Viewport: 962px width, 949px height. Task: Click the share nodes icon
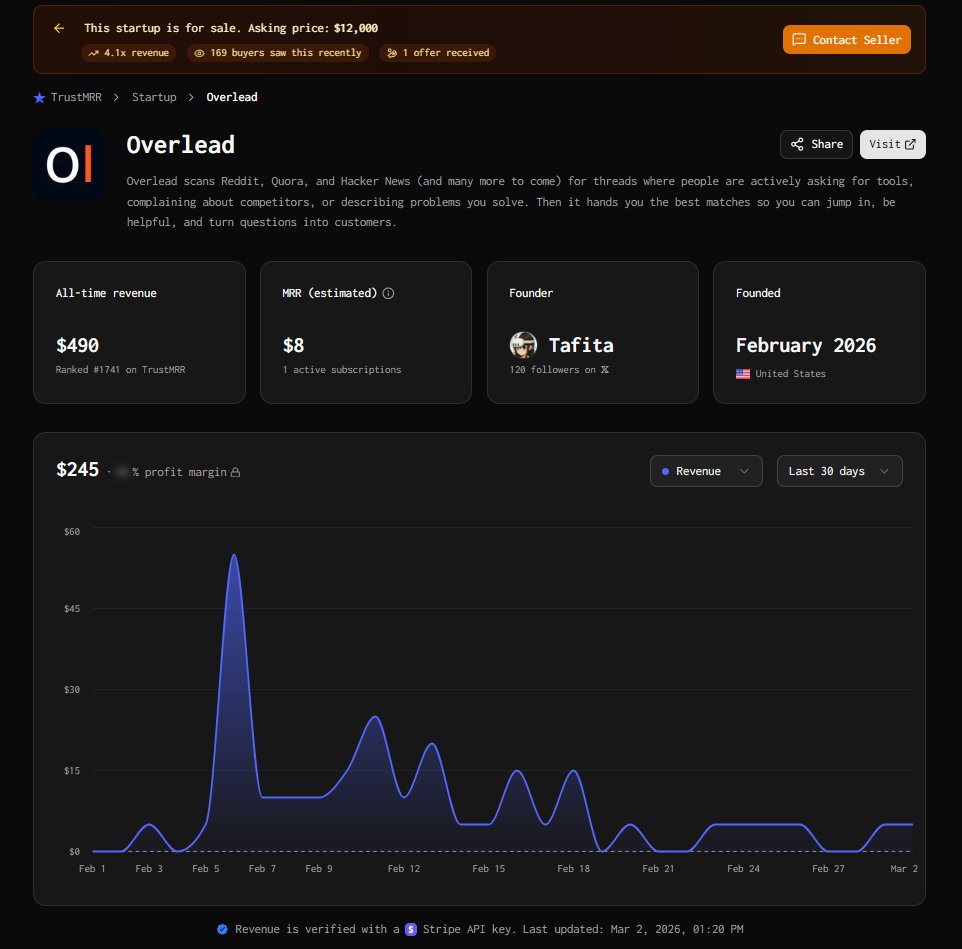pyautogui.click(x=797, y=144)
